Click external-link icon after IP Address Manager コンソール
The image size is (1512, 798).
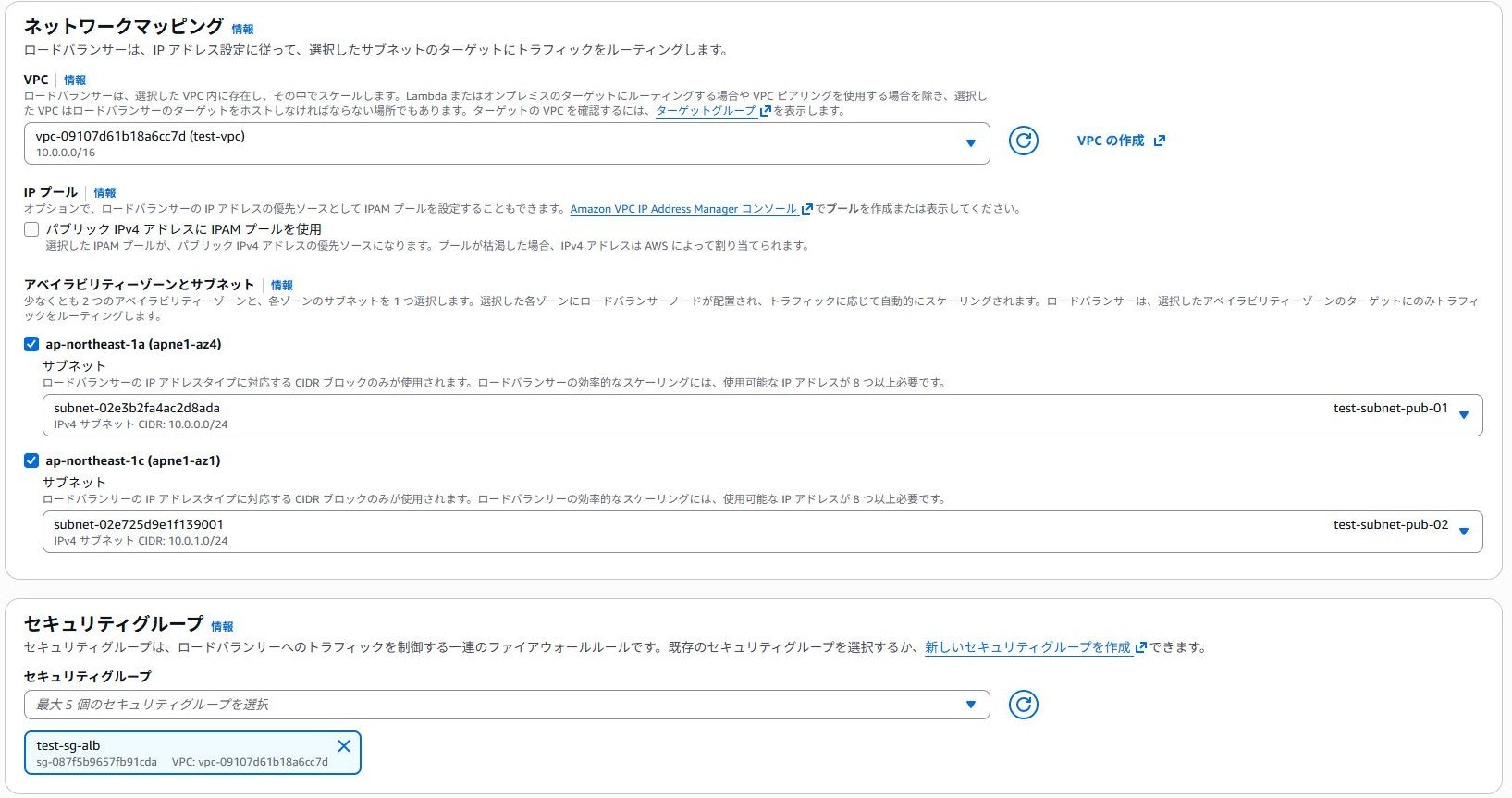coord(806,209)
